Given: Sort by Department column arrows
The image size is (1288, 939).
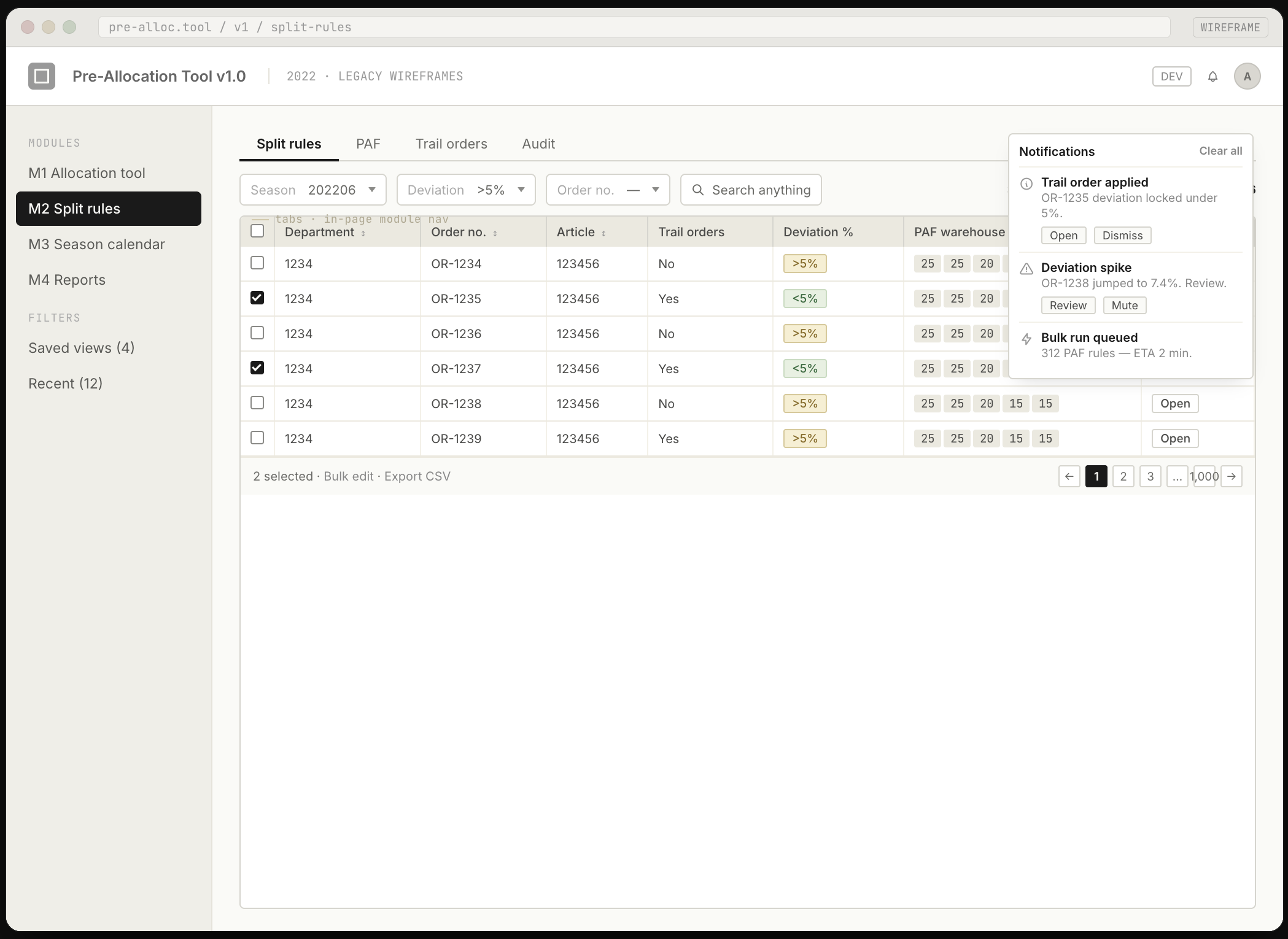Looking at the screenshot, I should tap(363, 233).
